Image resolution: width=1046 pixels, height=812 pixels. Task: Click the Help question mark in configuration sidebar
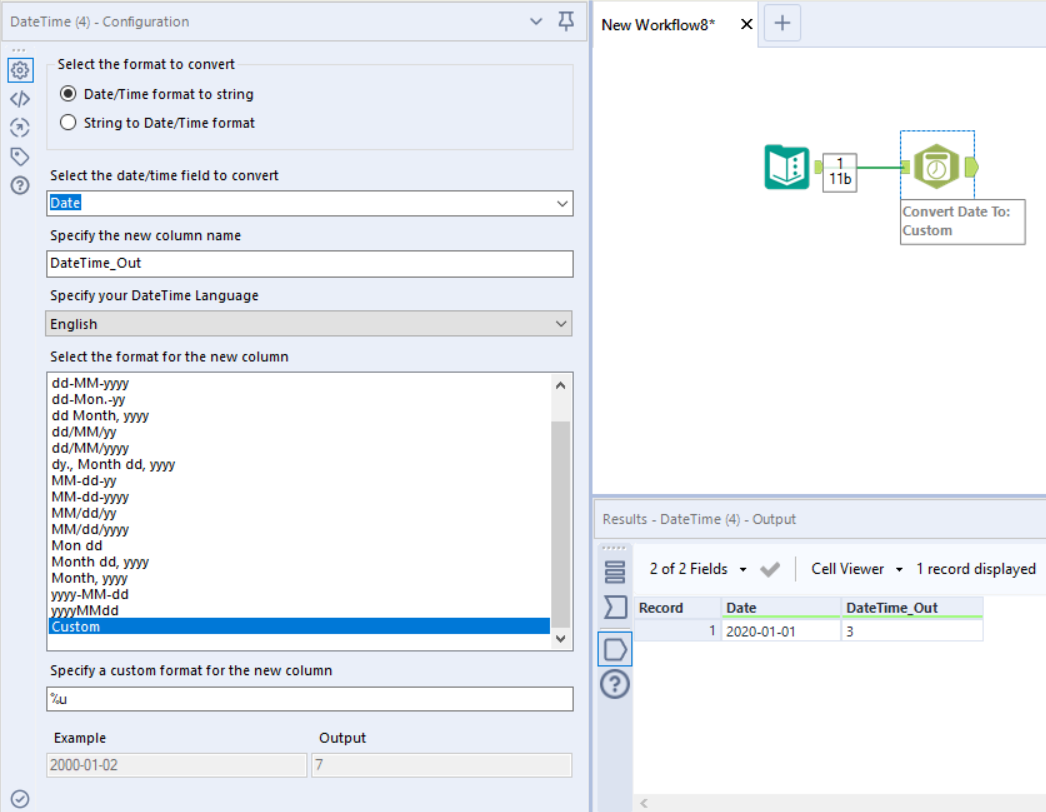tap(19, 185)
